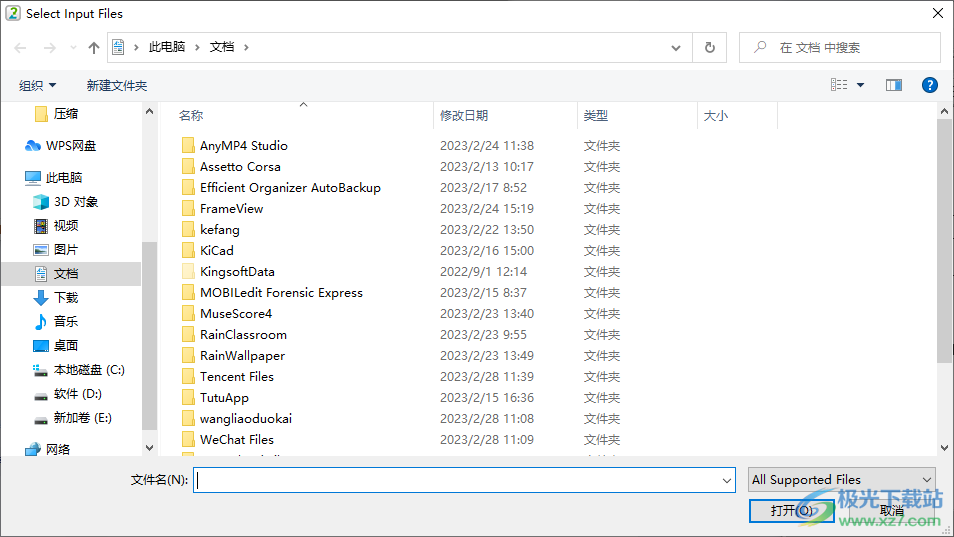Viewport: 954px width, 537px height.
Task: Select the FrameView folder
Action: coord(232,209)
